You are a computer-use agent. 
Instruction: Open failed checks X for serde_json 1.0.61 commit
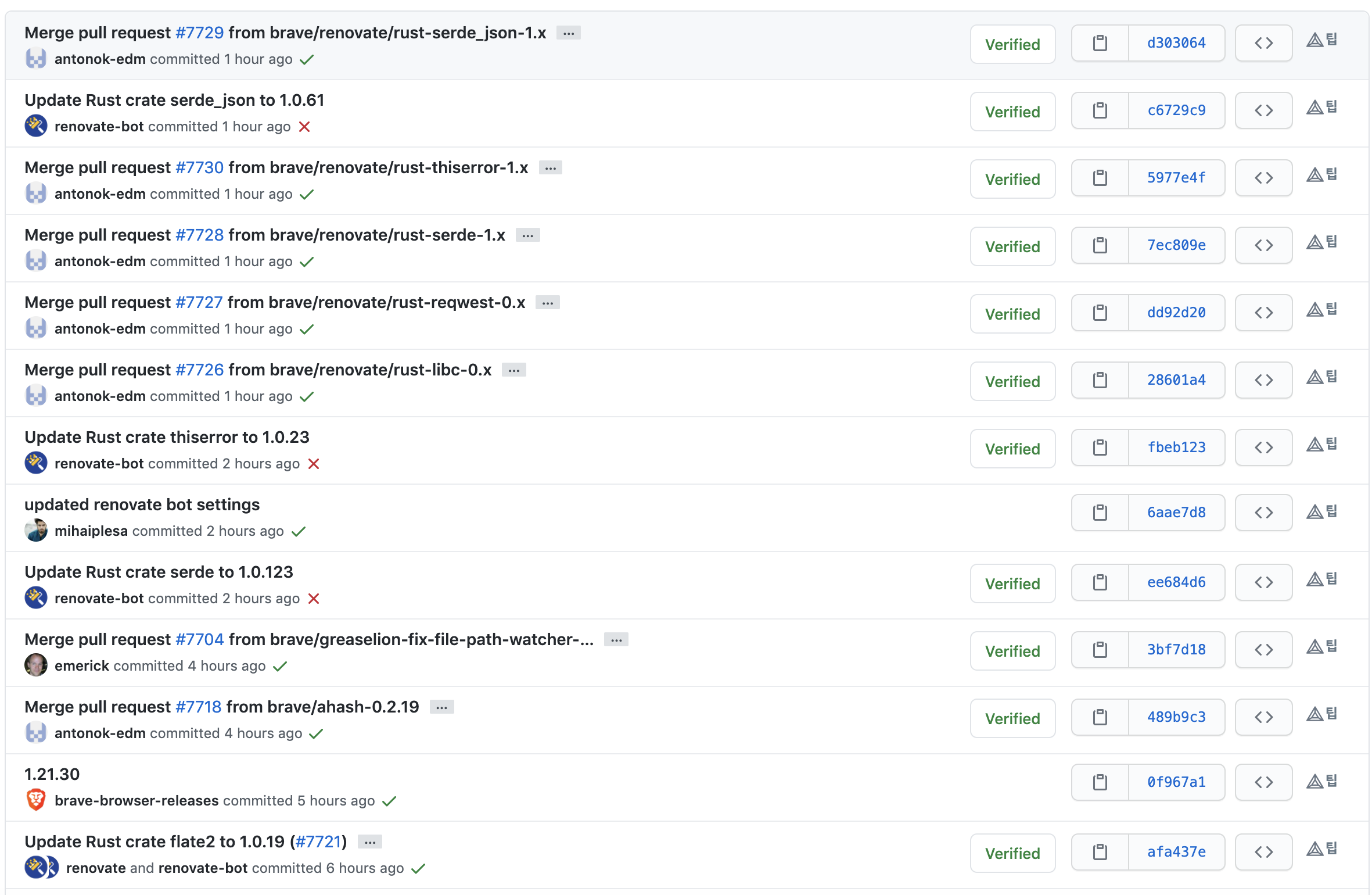pos(304,127)
